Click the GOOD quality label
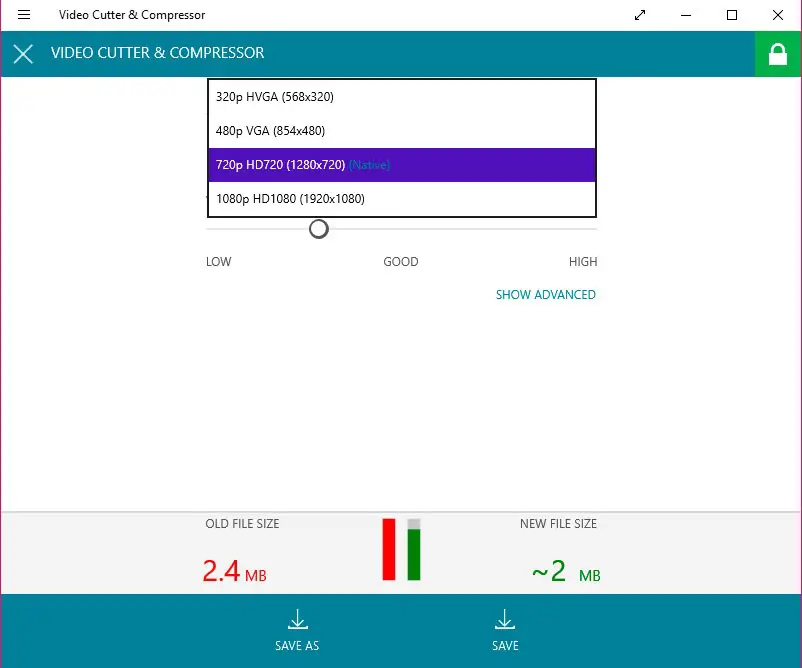Screen dimensions: 802x668 click(x=400, y=262)
